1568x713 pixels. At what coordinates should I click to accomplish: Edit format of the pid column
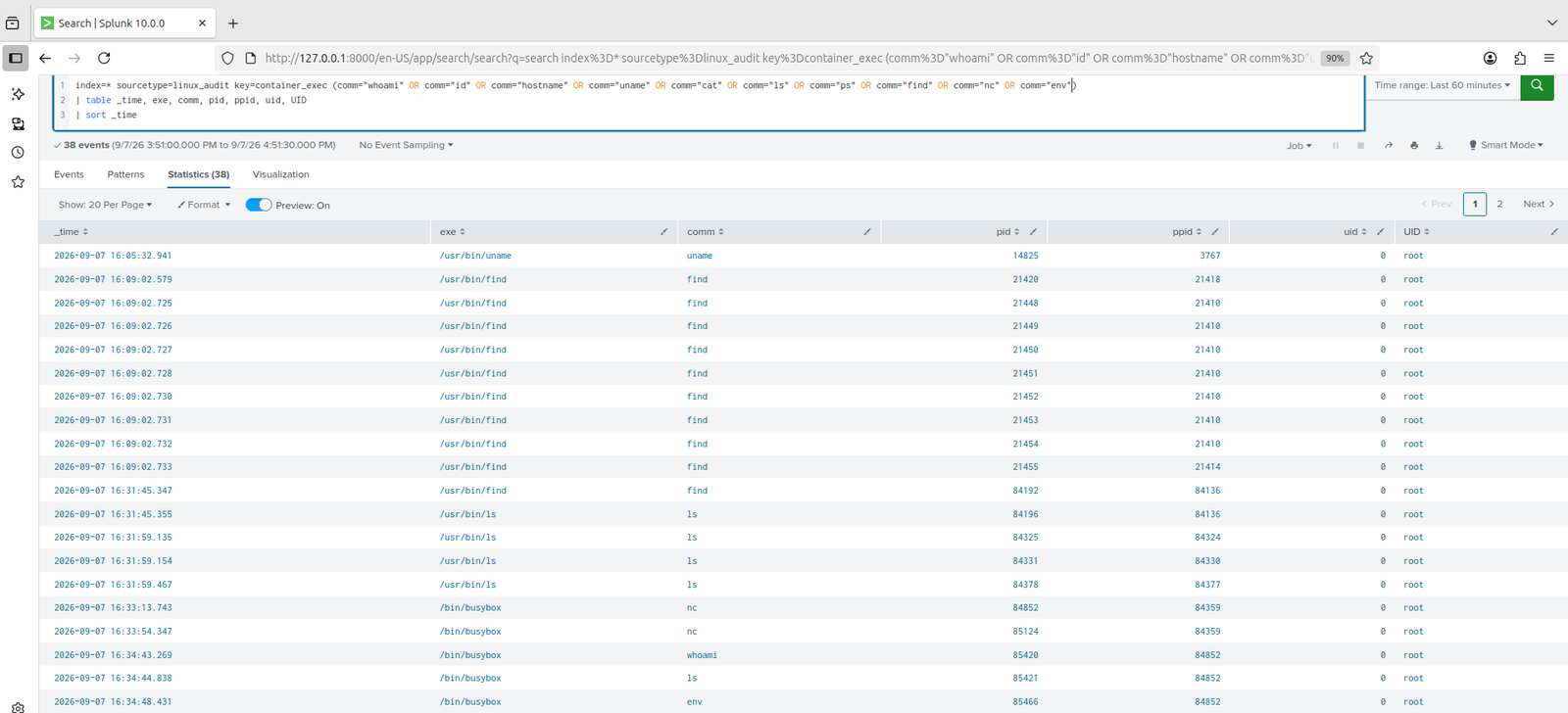coord(1033,232)
